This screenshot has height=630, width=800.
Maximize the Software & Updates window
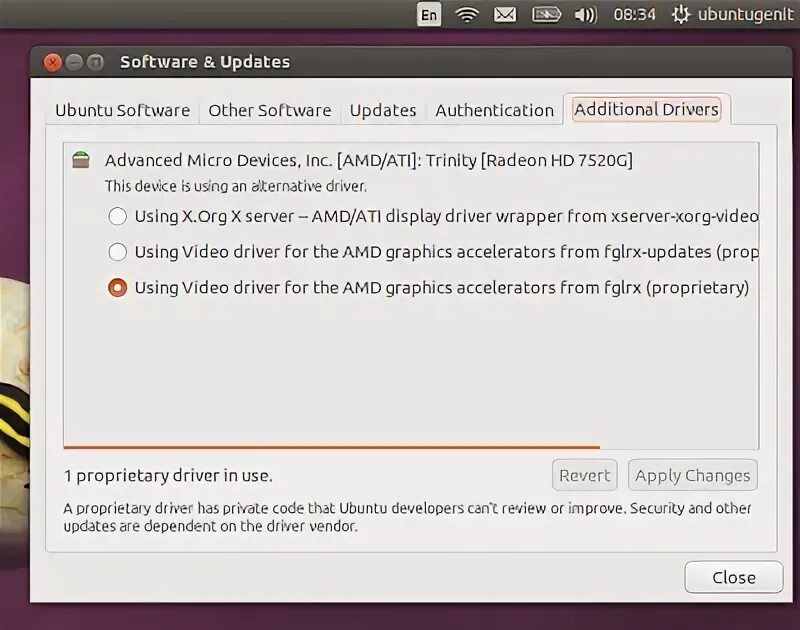pyautogui.click(x=95, y=62)
